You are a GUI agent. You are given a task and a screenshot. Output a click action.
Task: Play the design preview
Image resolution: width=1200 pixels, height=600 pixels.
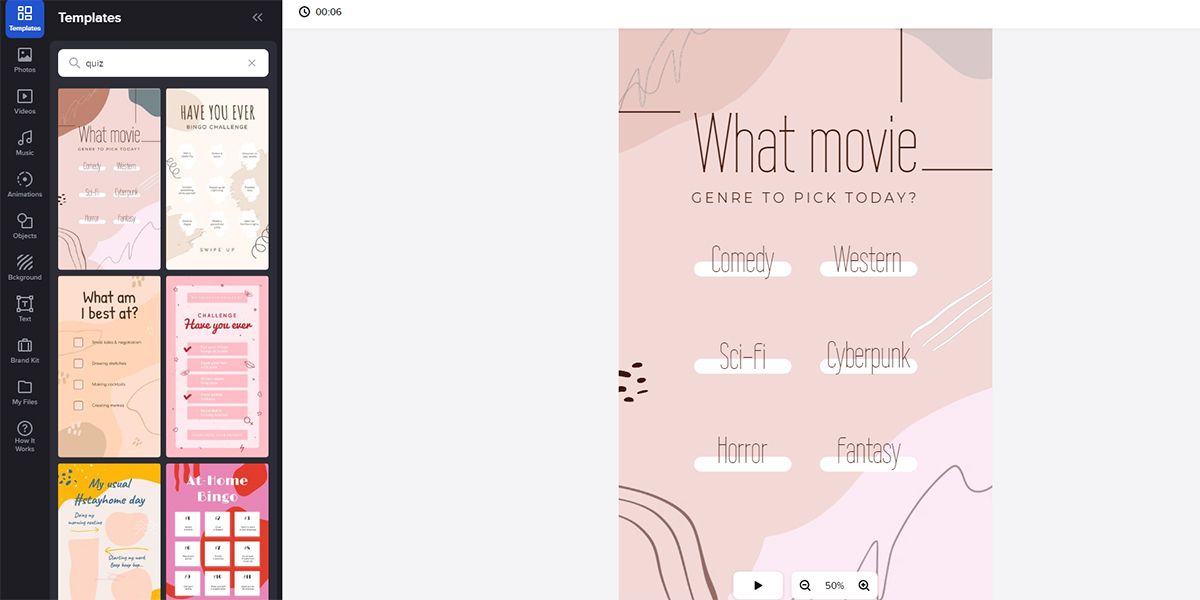click(x=758, y=585)
